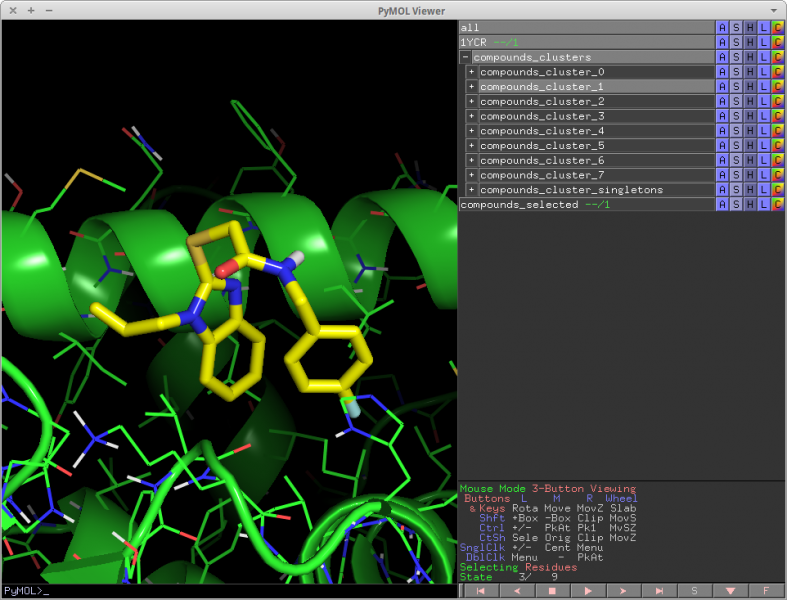This screenshot has width=787, height=600.
Task: Open Label menu for compounds_cluster_3
Action: [x=764, y=116]
